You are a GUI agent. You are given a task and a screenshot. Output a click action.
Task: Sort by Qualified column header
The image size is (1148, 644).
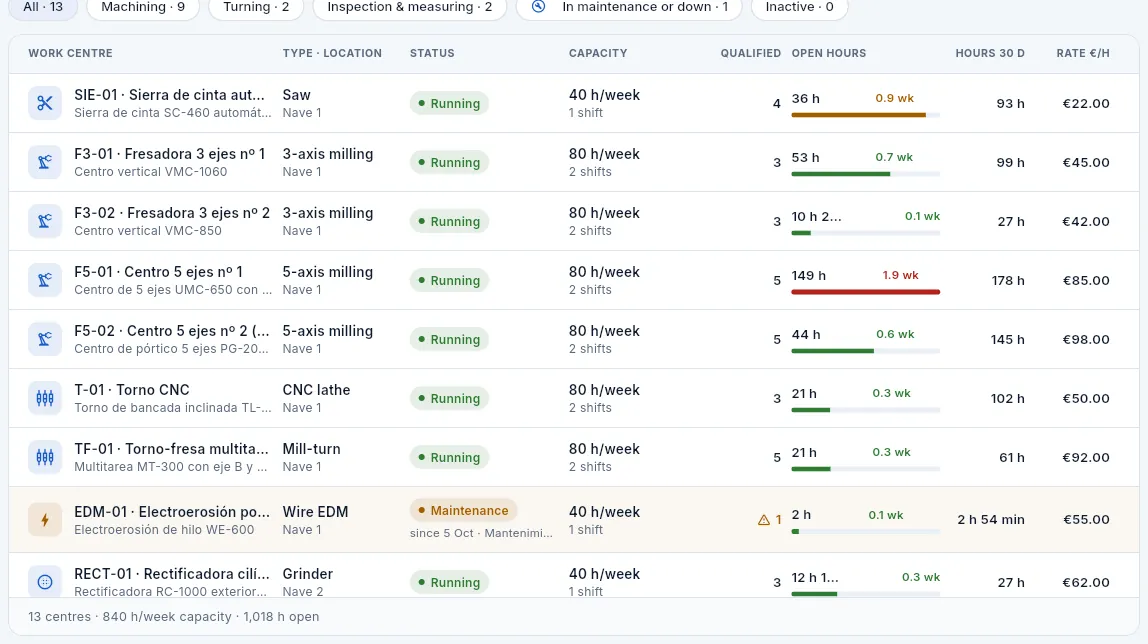pos(750,53)
